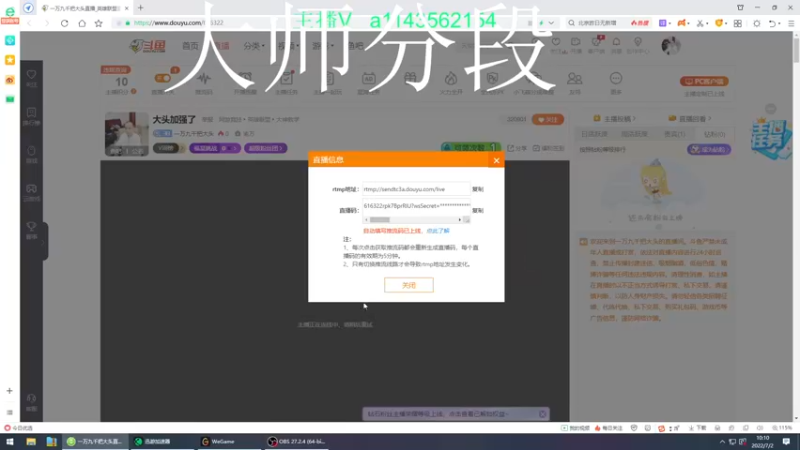Click the 下载 item in browser status bar
Screen dimensions: 800x450
coord(697,428)
